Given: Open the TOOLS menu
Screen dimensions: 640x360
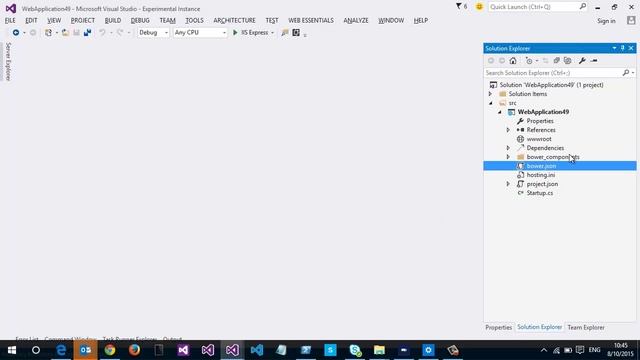Looking at the screenshot, I should (194, 20).
